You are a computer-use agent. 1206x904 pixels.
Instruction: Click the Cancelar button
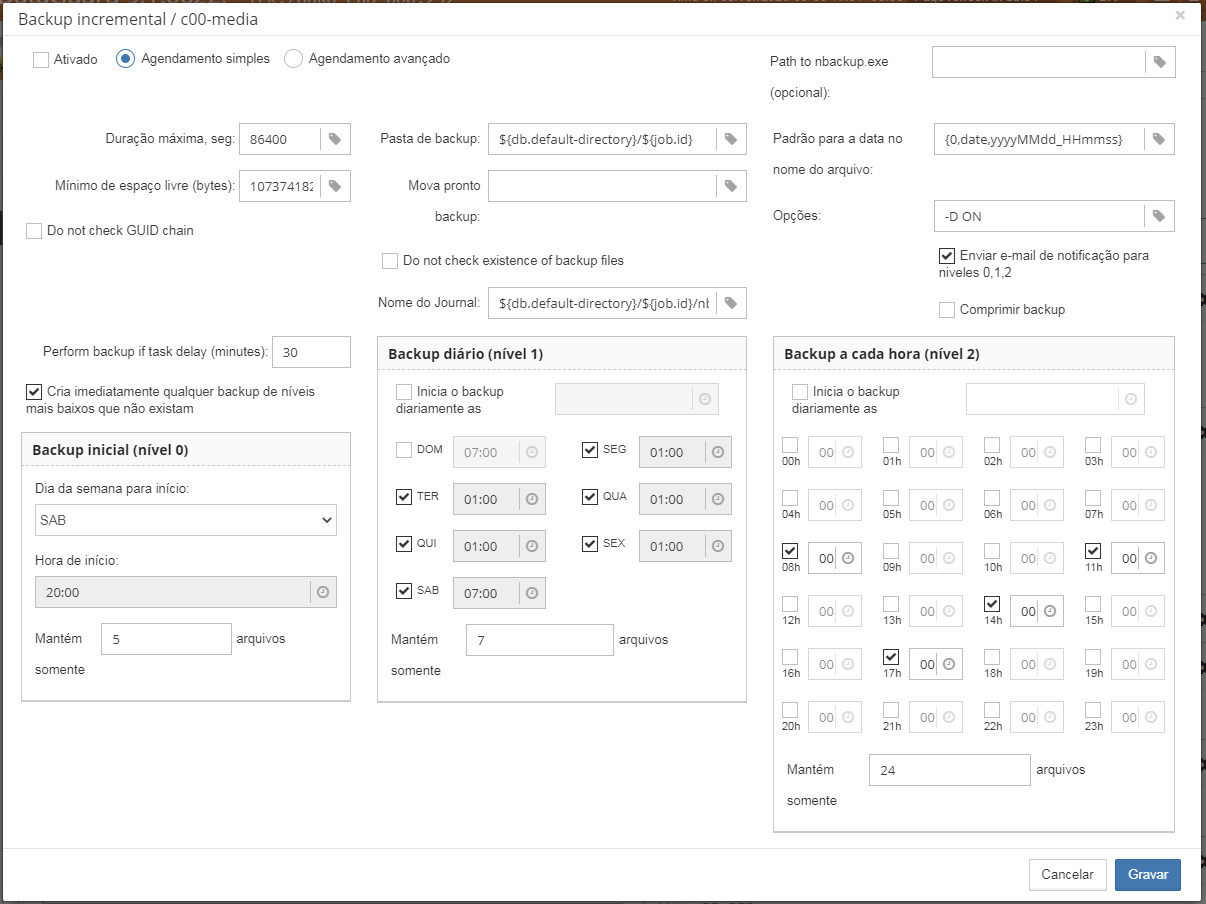pos(1067,874)
